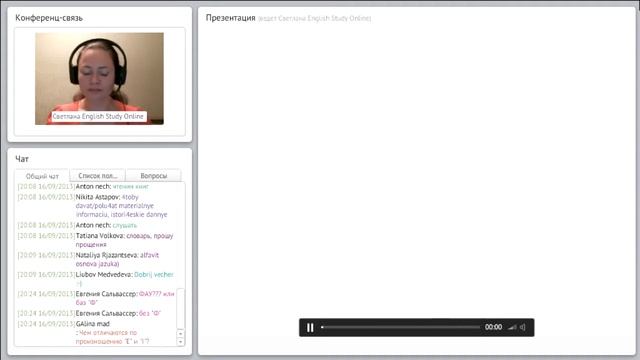Image resolution: width=640 pixels, height=360 pixels.
Task: Click the Конференц-связь panel title
Action: (49, 18)
